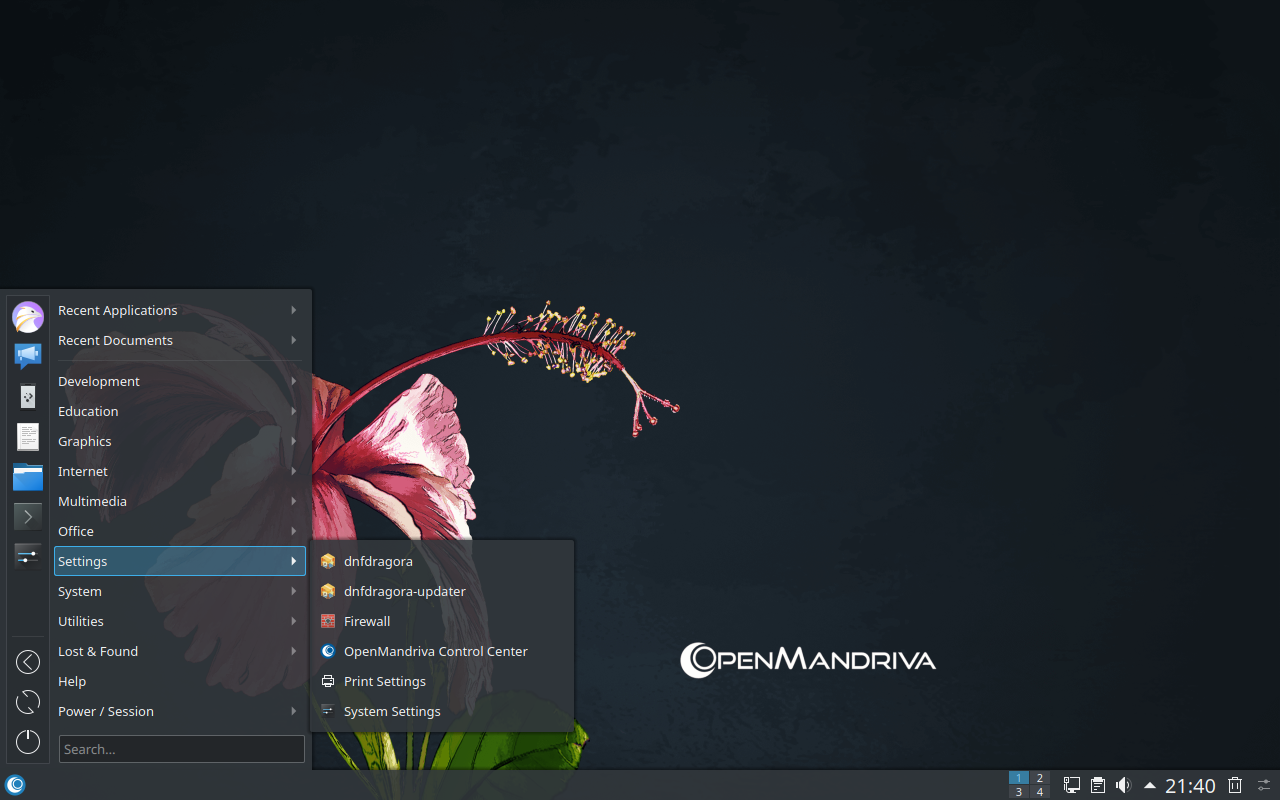Expand hidden system tray icons arrow
This screenshot has height=800, width=1280.
tap(1150, 785)
